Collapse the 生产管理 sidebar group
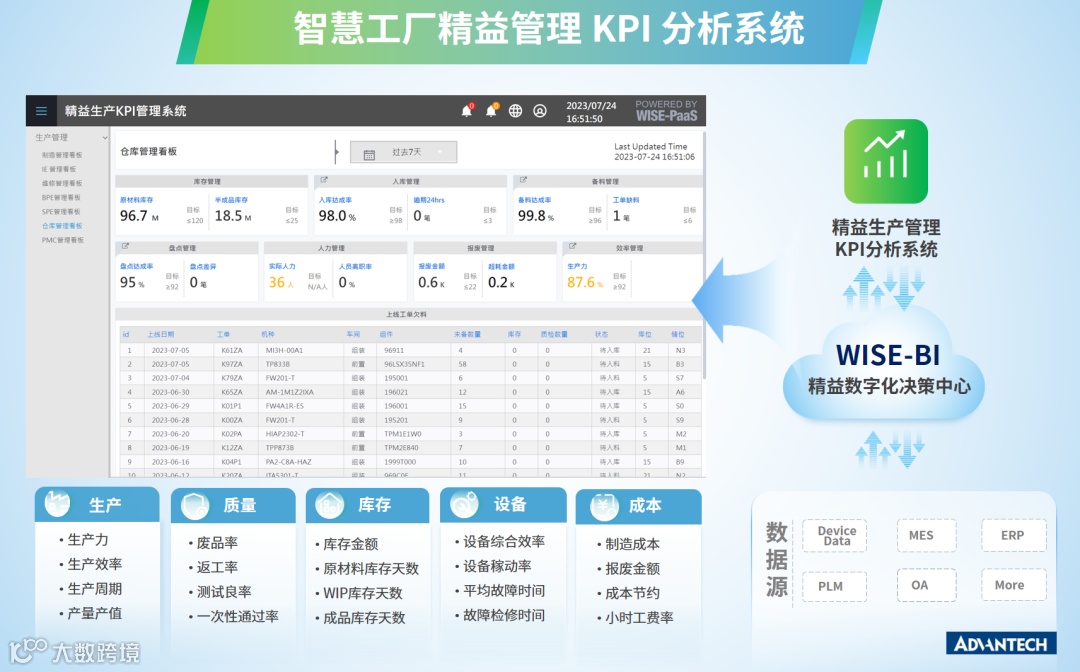1080x672 pixels. [105, 138]
